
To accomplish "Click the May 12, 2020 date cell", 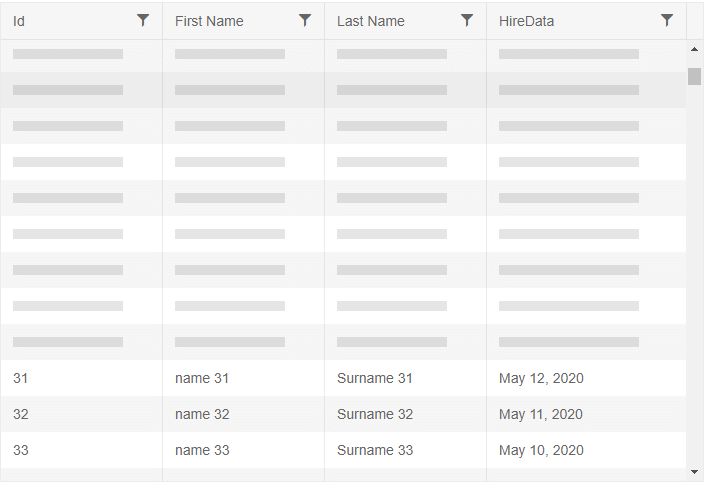I will pos(541,378).
